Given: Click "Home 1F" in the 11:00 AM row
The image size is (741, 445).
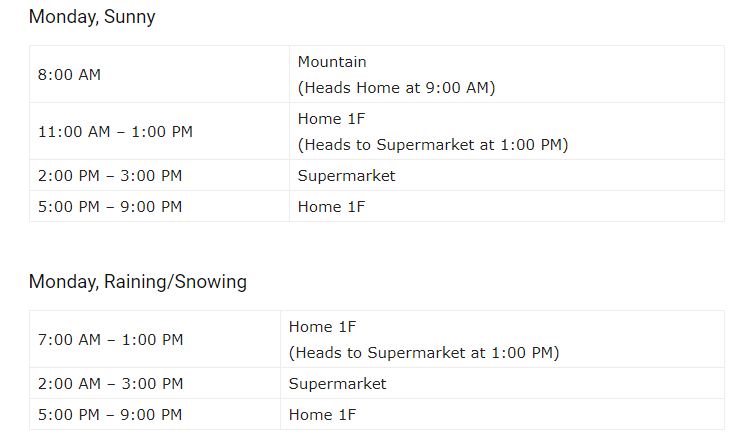Looking at the screenshot, I should (x=331, y=119).
